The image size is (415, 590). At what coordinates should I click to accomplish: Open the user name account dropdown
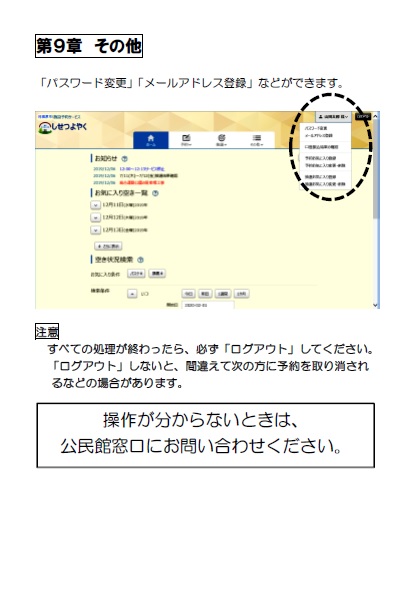[x=333, y=117]
